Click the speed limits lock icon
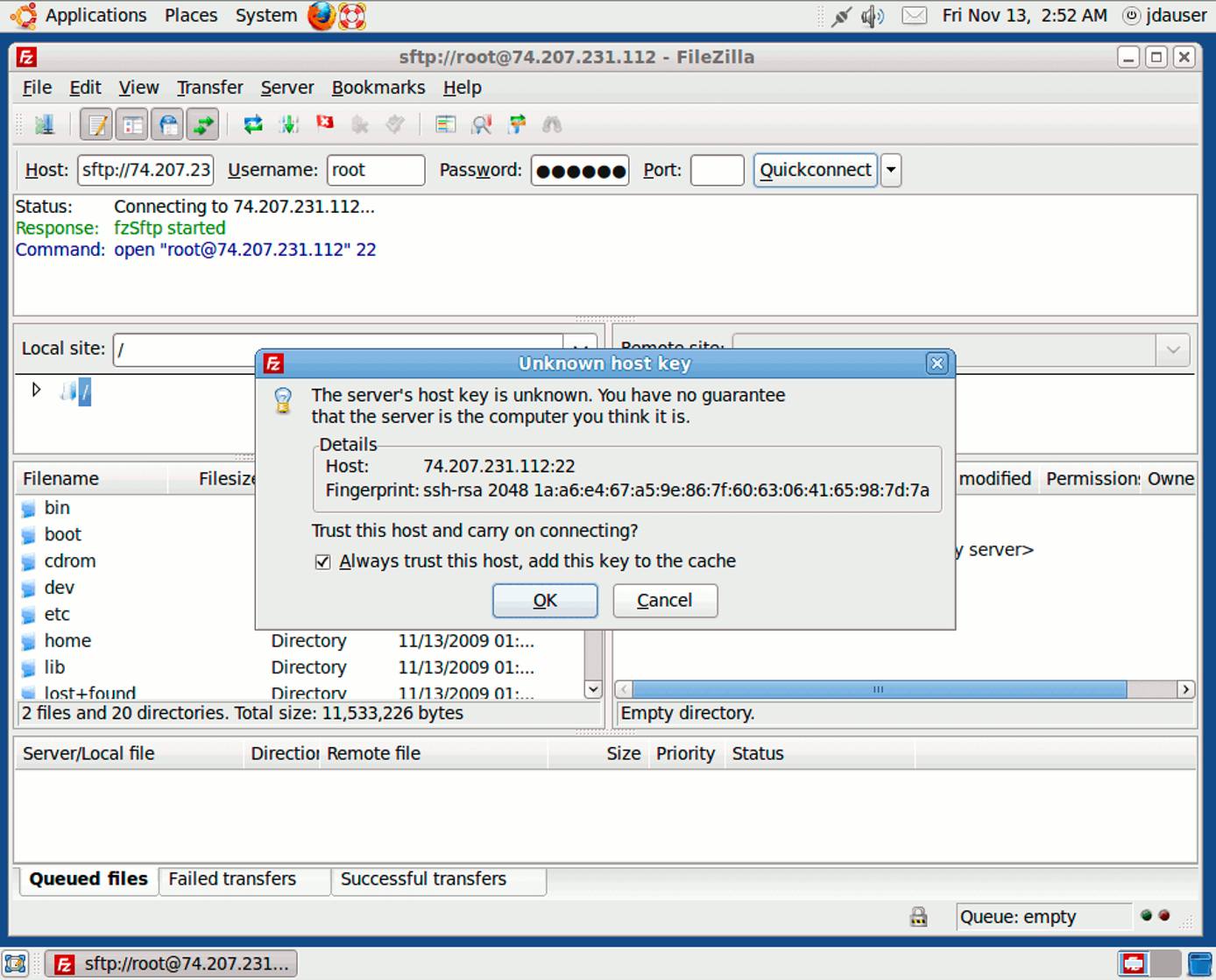 pyautogui.click(x=917, y=916)
